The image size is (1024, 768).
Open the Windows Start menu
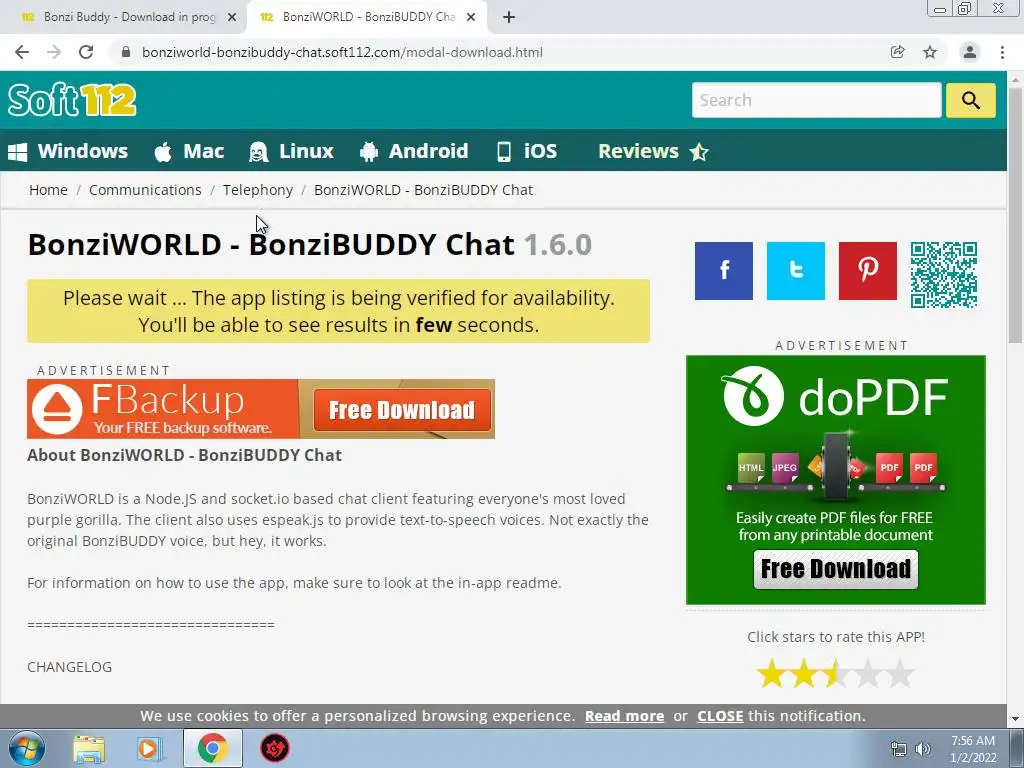[27, 748]
